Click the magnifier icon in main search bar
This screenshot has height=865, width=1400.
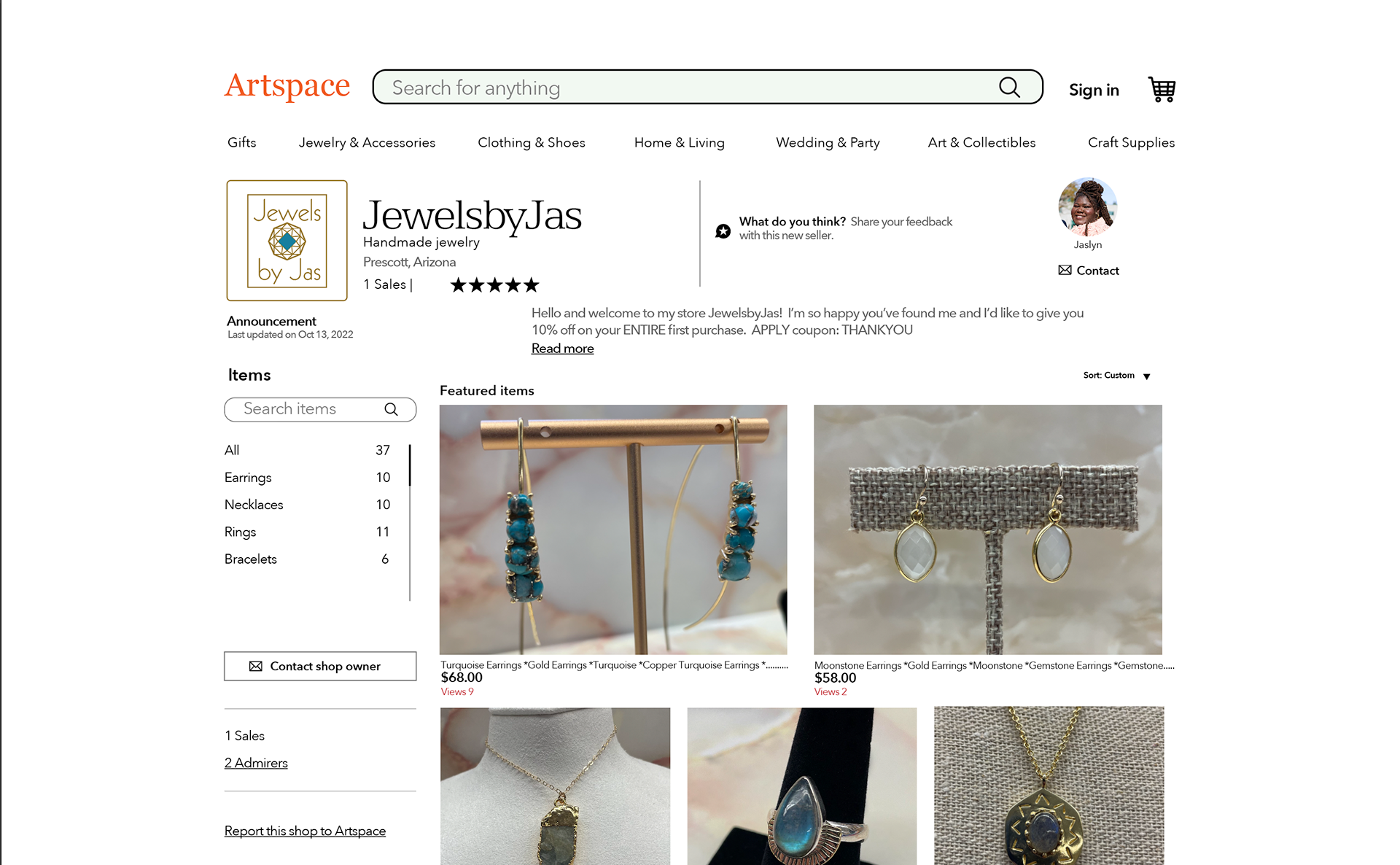1009,88
